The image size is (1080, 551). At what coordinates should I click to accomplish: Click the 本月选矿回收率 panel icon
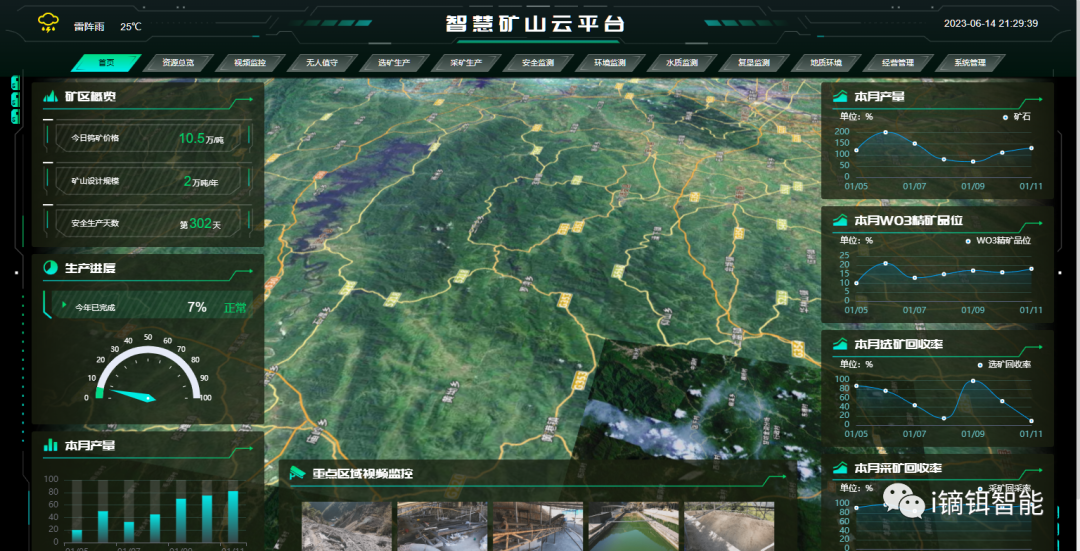click(840, 344)
